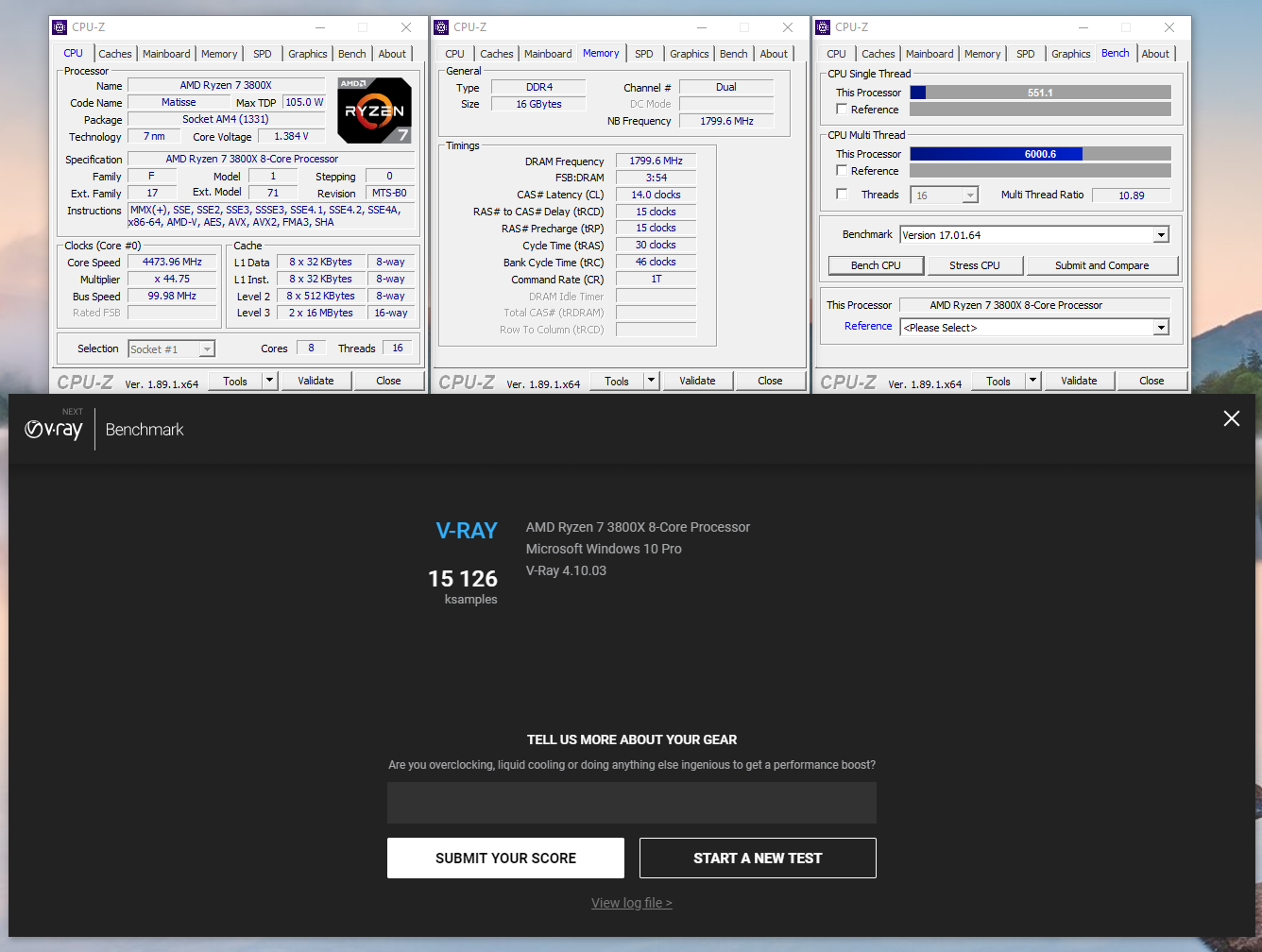1262x952 pixels.
Task: Click CPU-Z app icon in Bench window titlebar
Action: tap(823, 27)
